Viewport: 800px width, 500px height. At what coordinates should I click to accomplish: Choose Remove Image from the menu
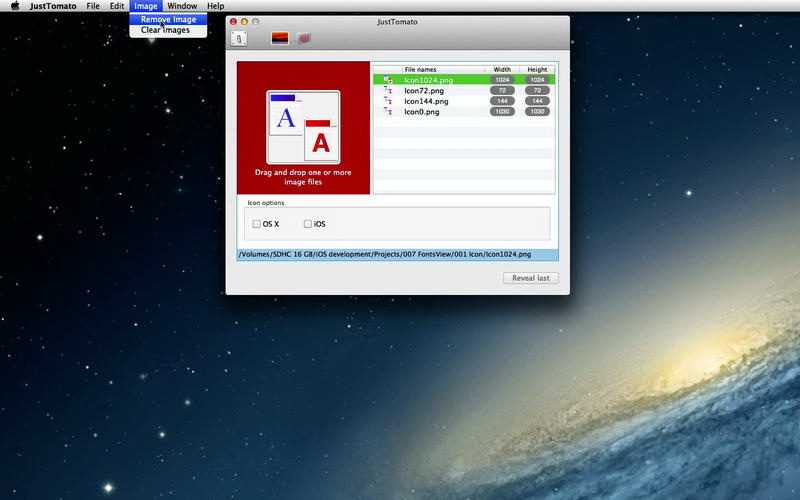[168, 19]
